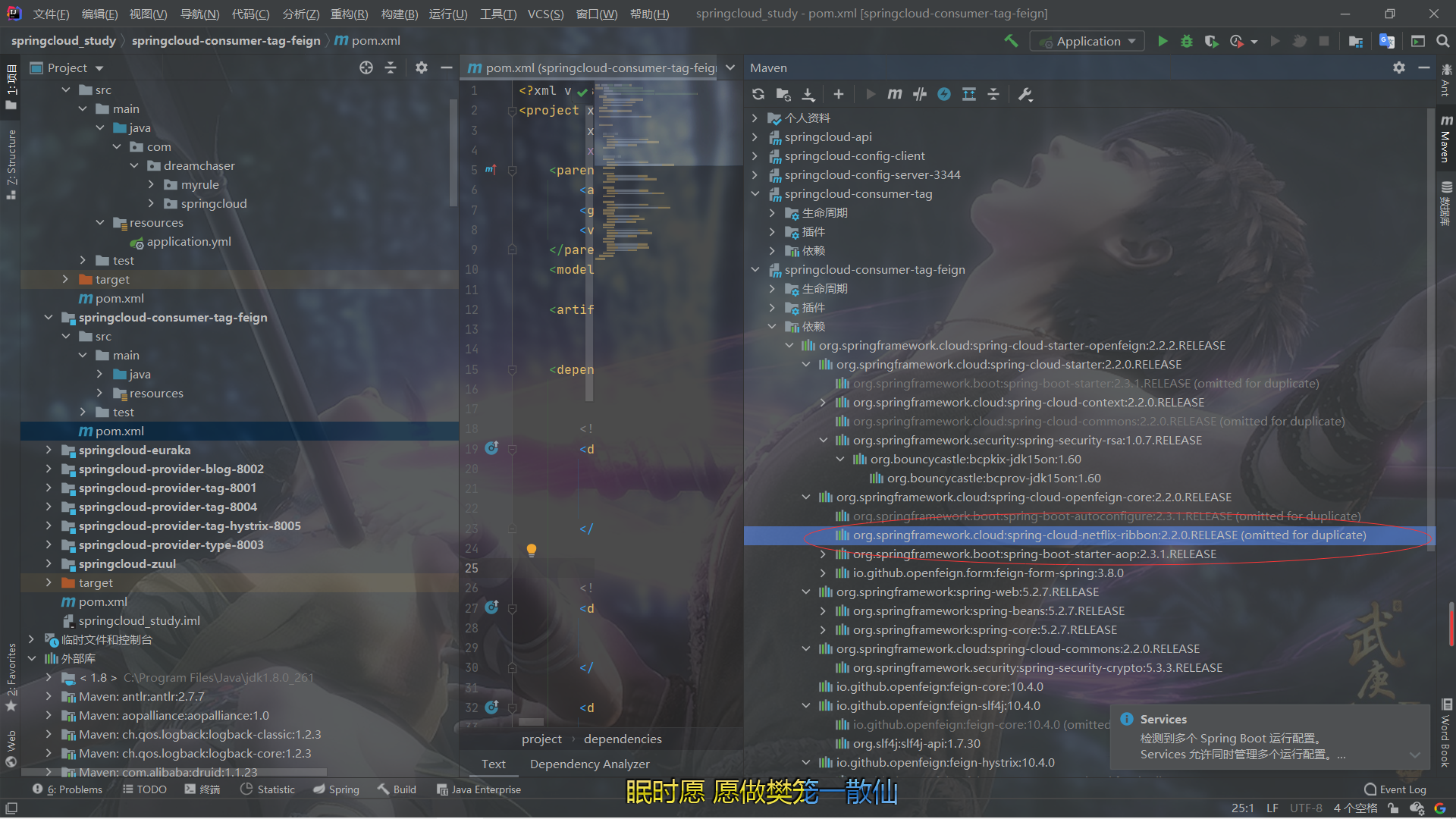This screenshot has width=1456, height=819.
Task: Click Download Sources and Documentation icon
Action: click(x=808, y=94)
